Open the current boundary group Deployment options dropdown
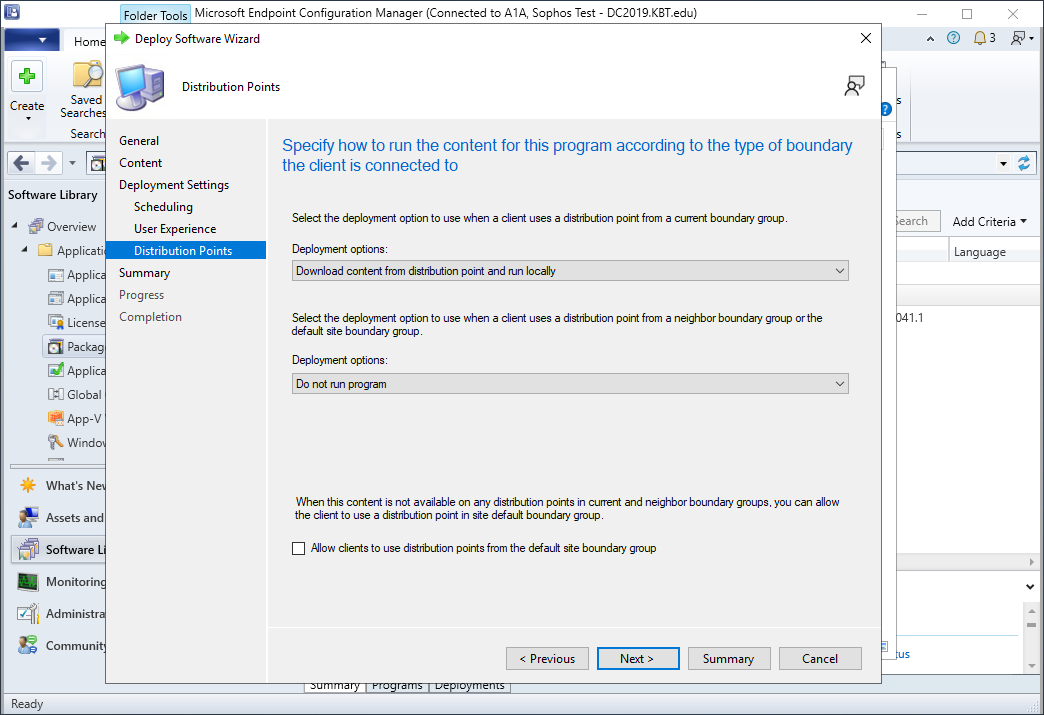1044x715 pixels. (x=570, y=271)
